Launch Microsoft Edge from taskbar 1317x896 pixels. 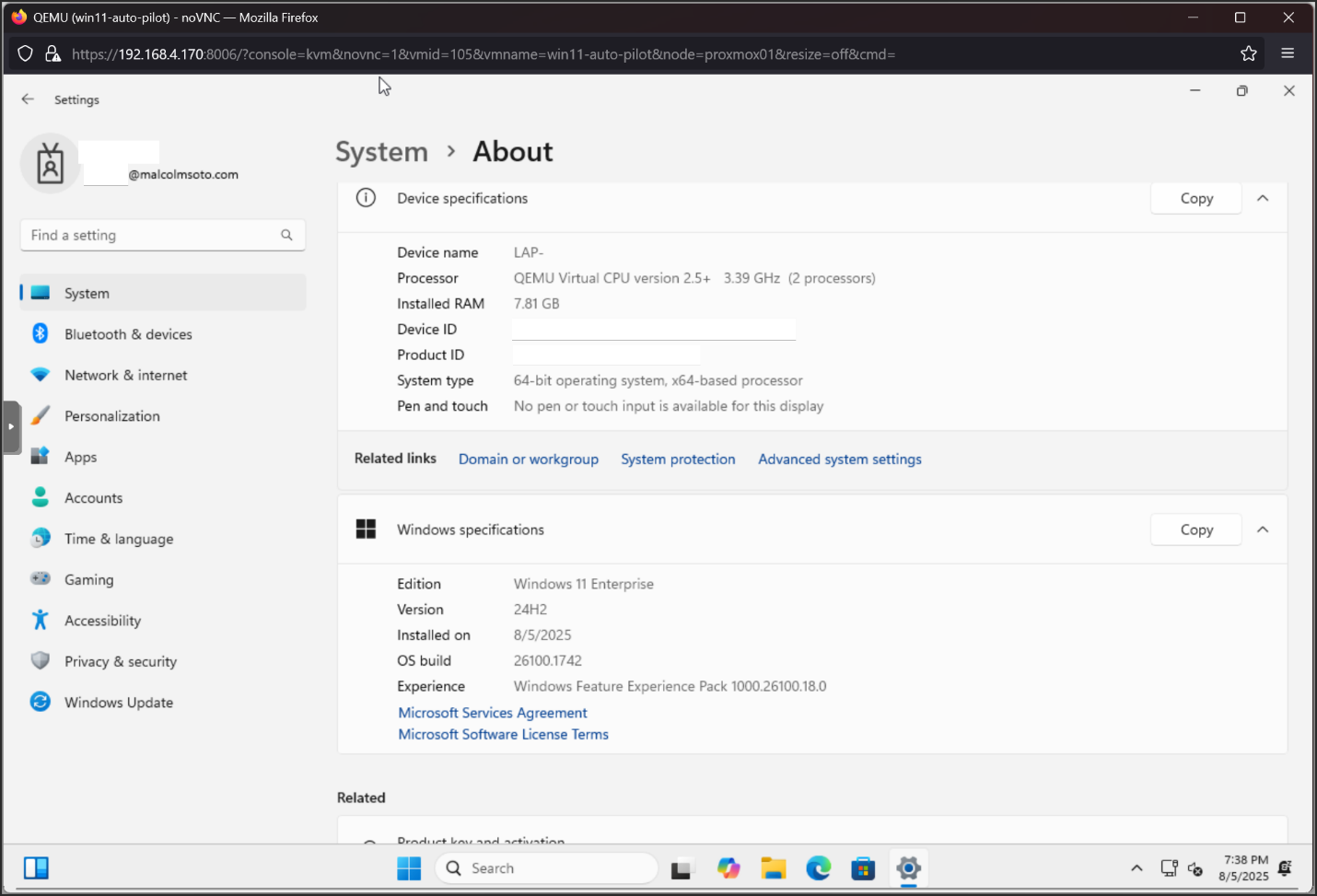pyautogui.click(x=818, y=868)
